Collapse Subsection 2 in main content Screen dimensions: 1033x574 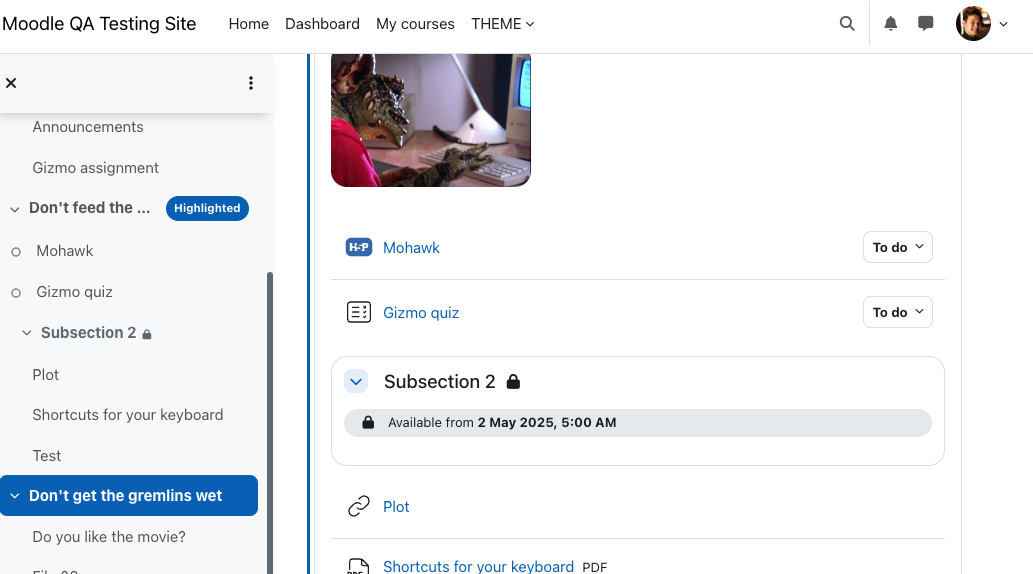(356, 382)
